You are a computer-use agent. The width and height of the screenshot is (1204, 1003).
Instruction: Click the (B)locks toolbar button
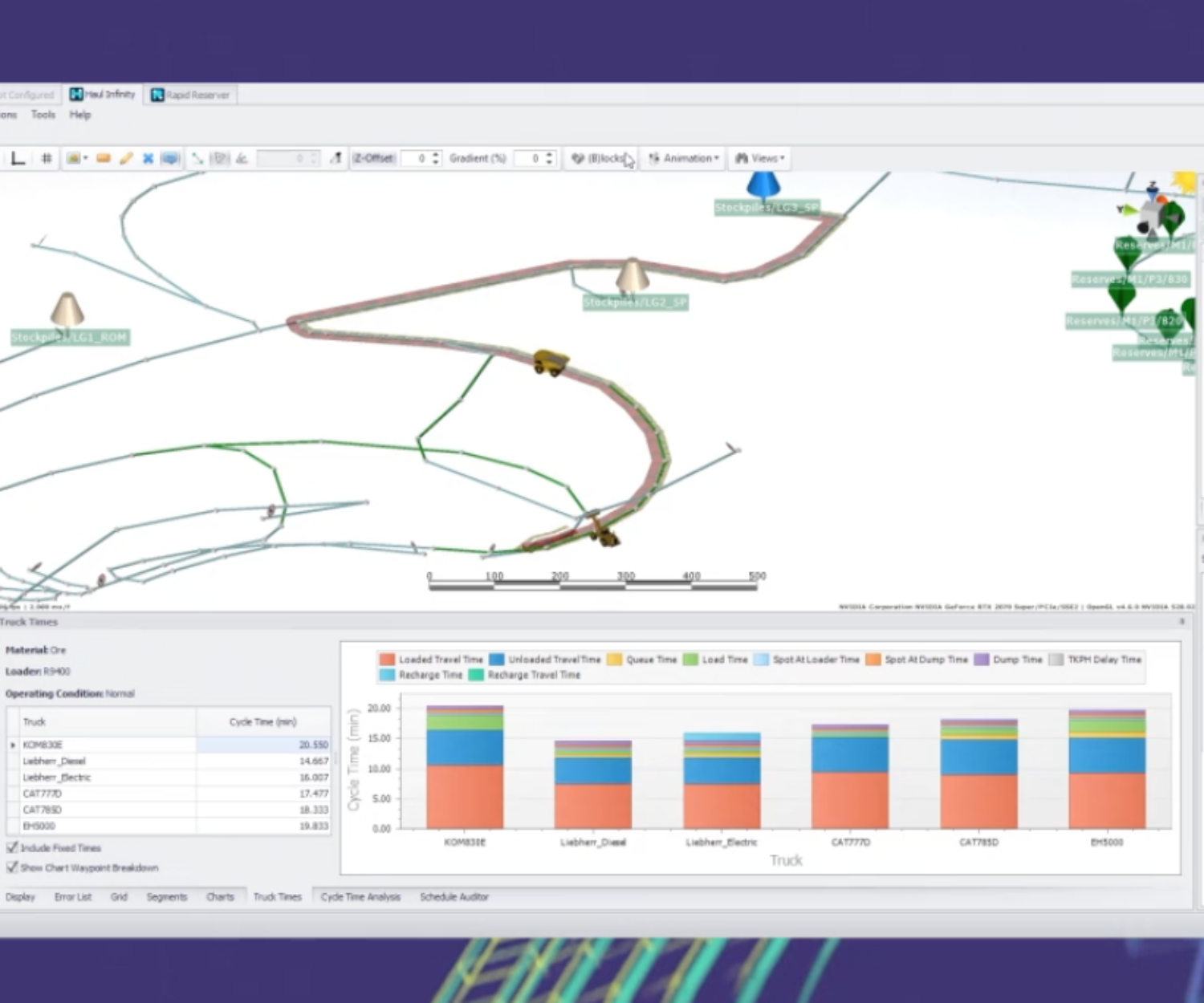tap(600, 159)
